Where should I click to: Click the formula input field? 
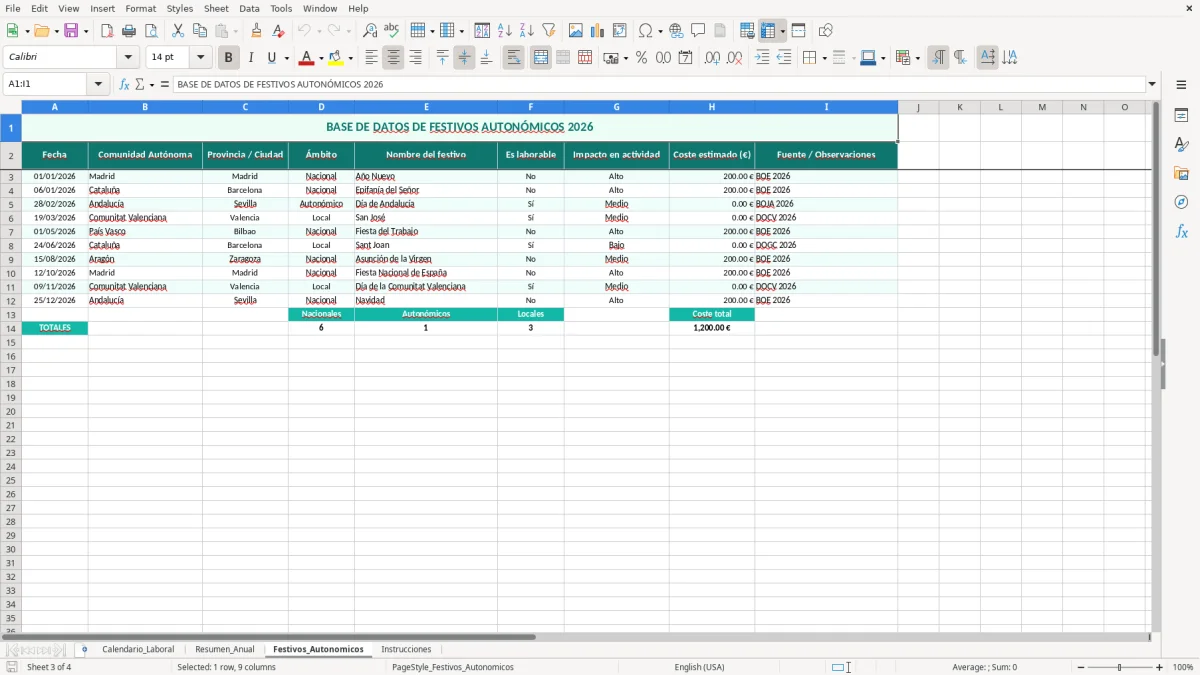coord(660,84)
